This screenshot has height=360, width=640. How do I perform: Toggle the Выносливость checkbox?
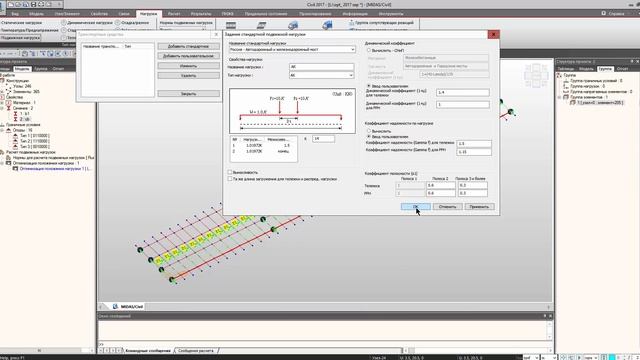tap(230, 172)
